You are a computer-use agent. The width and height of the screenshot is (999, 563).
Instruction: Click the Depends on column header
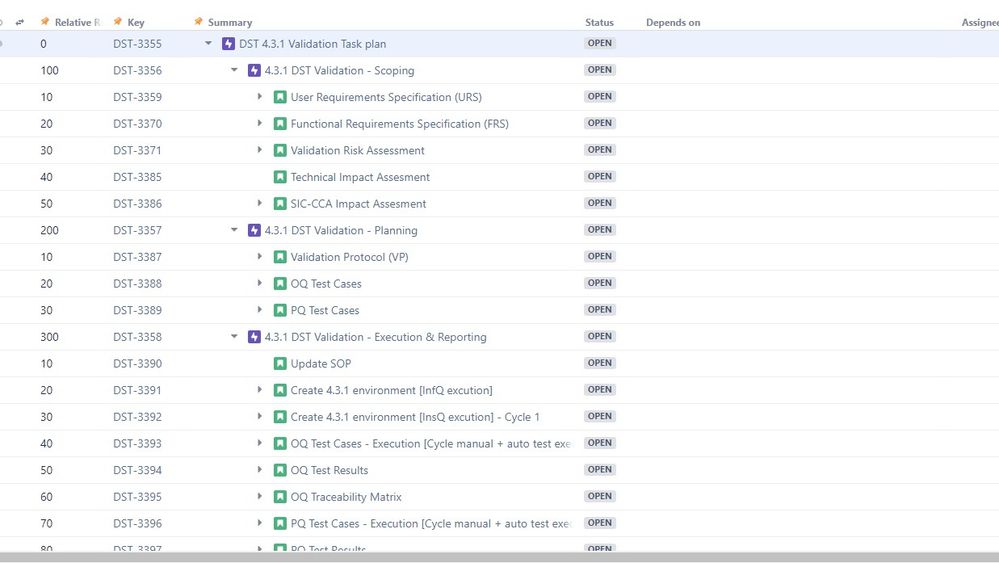coord(673,22)
